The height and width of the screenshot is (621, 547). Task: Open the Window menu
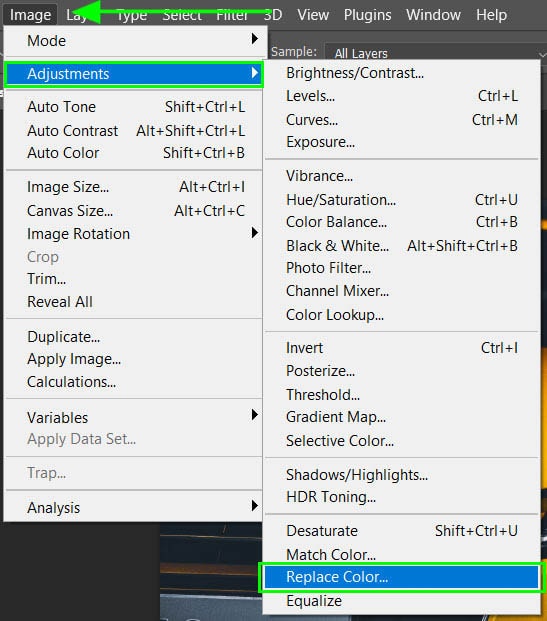pyautogui.click(x=433, y=15)
